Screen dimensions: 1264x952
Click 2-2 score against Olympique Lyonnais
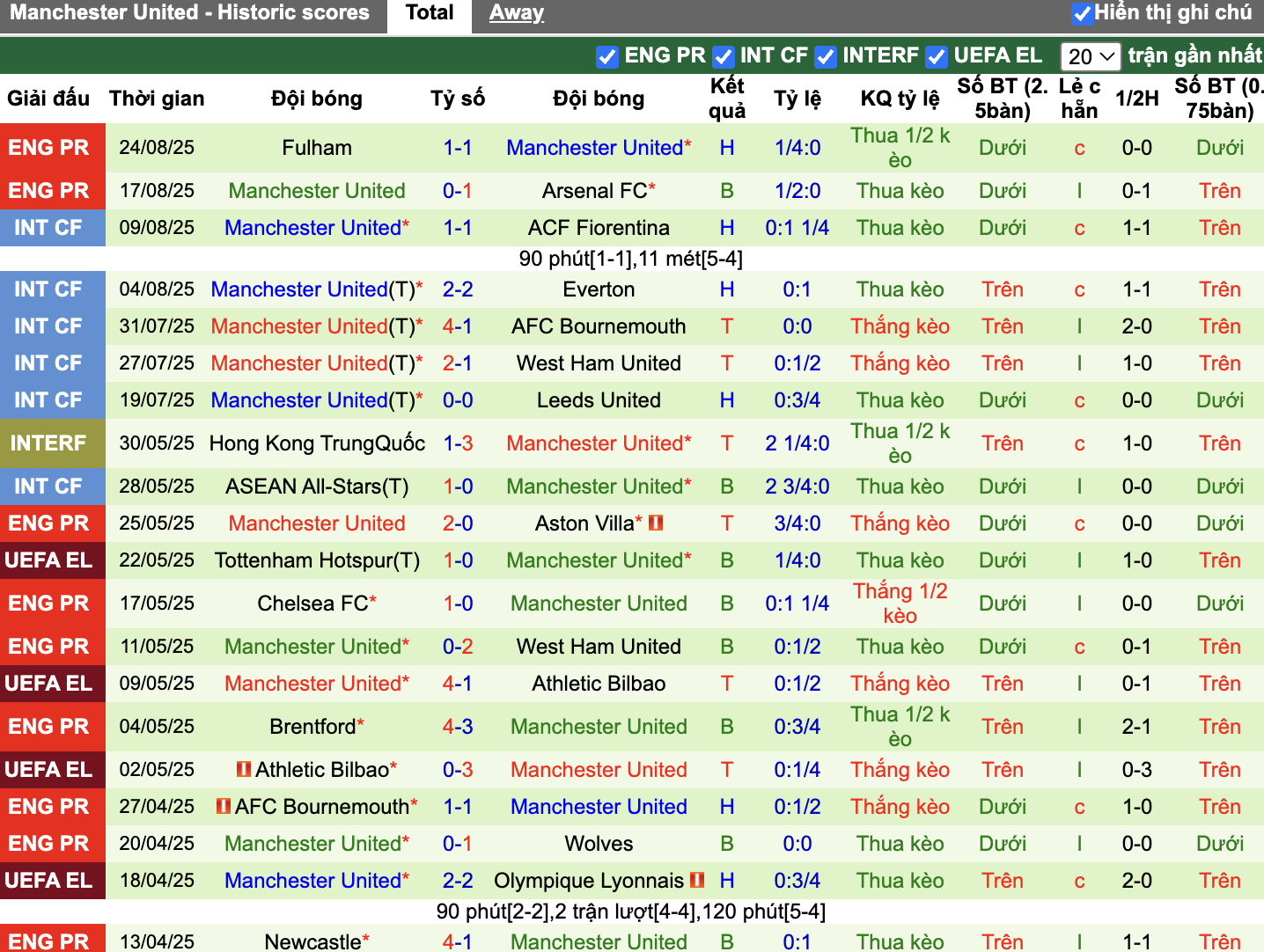point(458,881)
